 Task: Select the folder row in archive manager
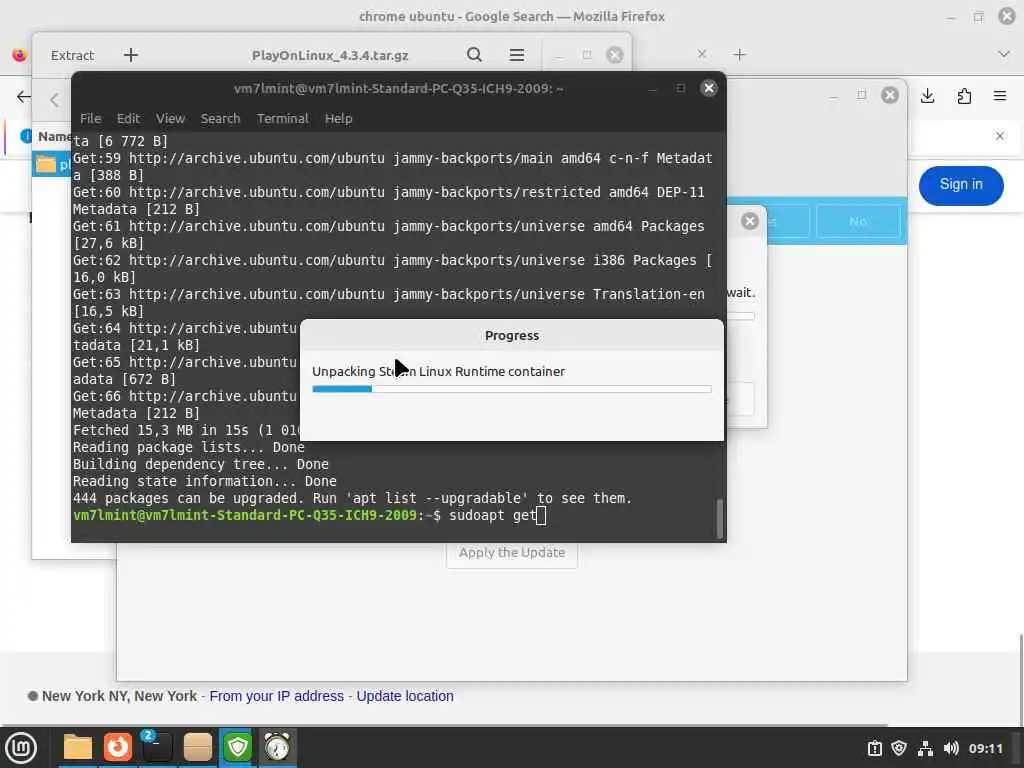[52, 165]
